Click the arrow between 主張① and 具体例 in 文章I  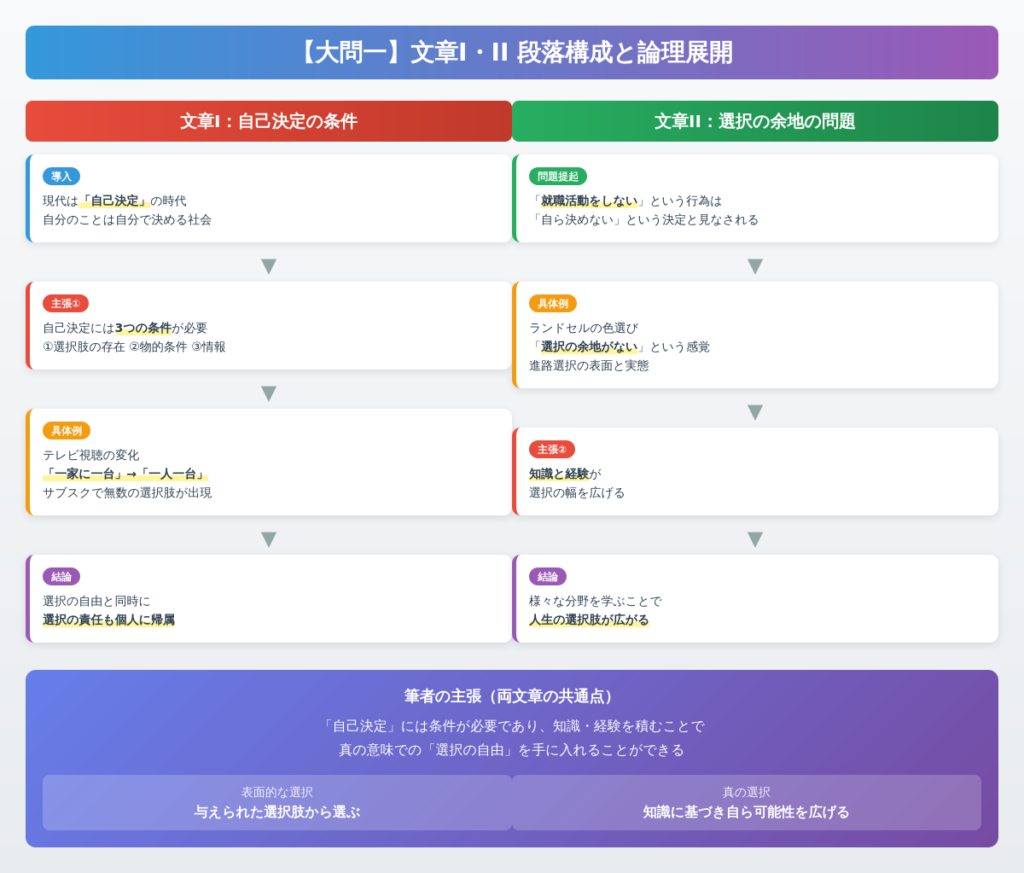[x=268, y=393]
